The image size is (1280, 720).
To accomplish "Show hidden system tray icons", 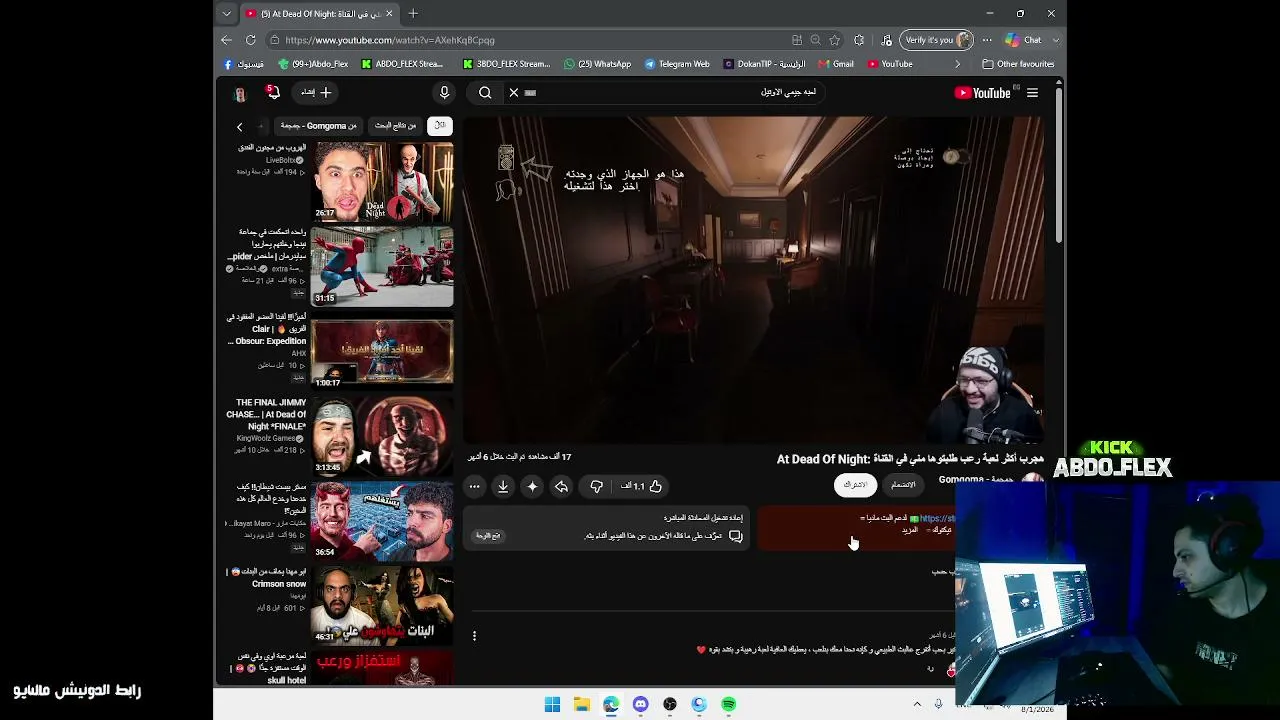I will [917, 704].
